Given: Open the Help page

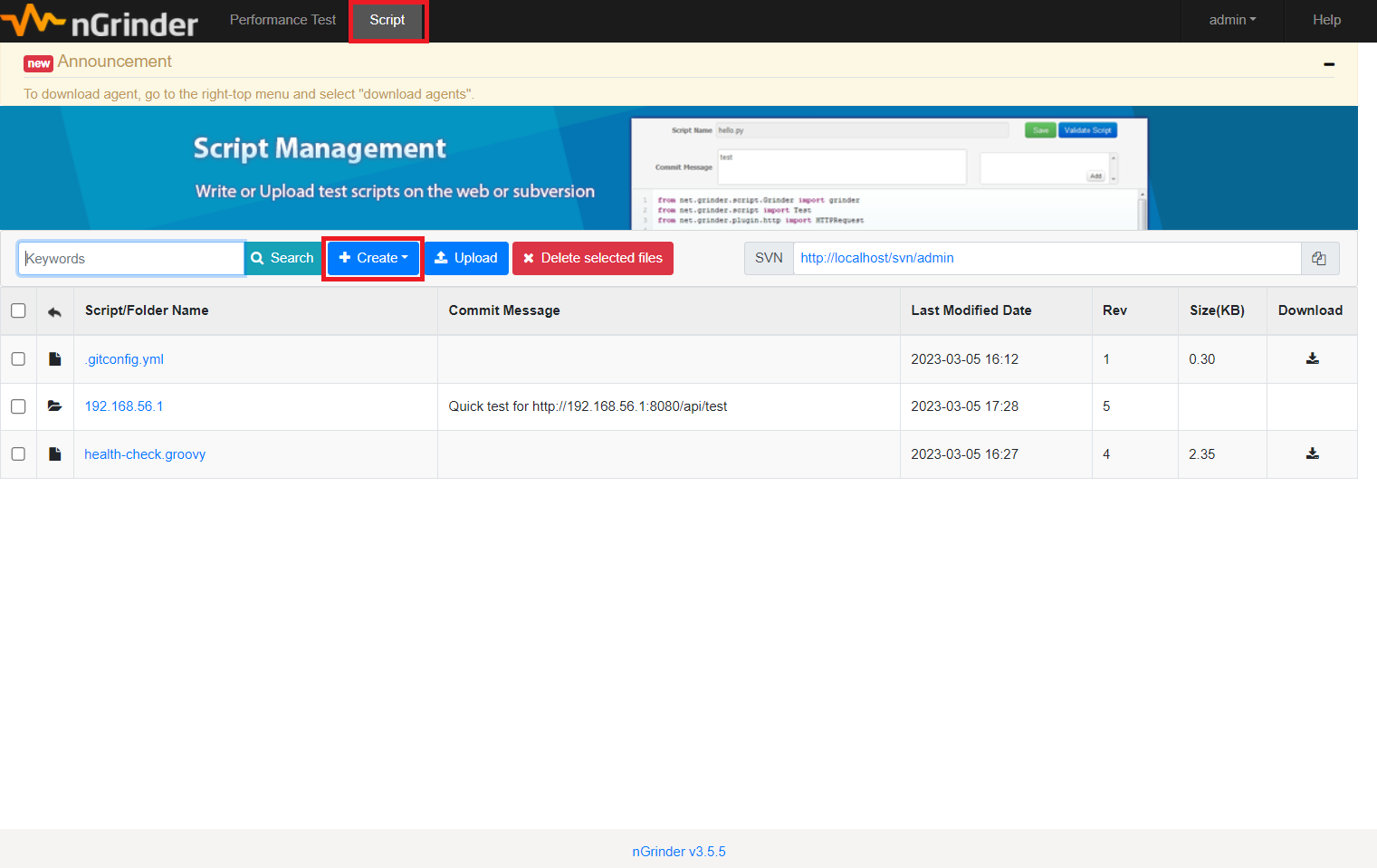Looking at the screenshot, I should pyautogui.click(x=1326, y=20).
